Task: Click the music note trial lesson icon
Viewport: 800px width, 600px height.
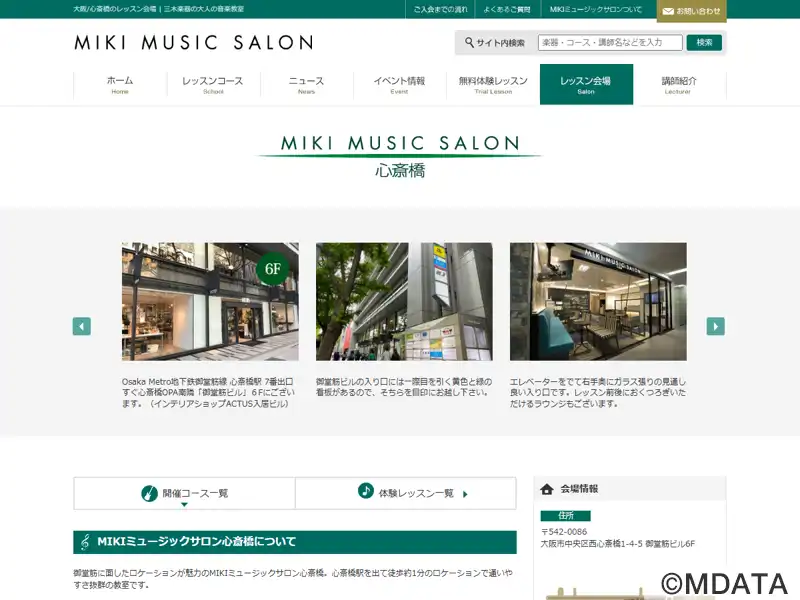Action: tap(365, 492)
